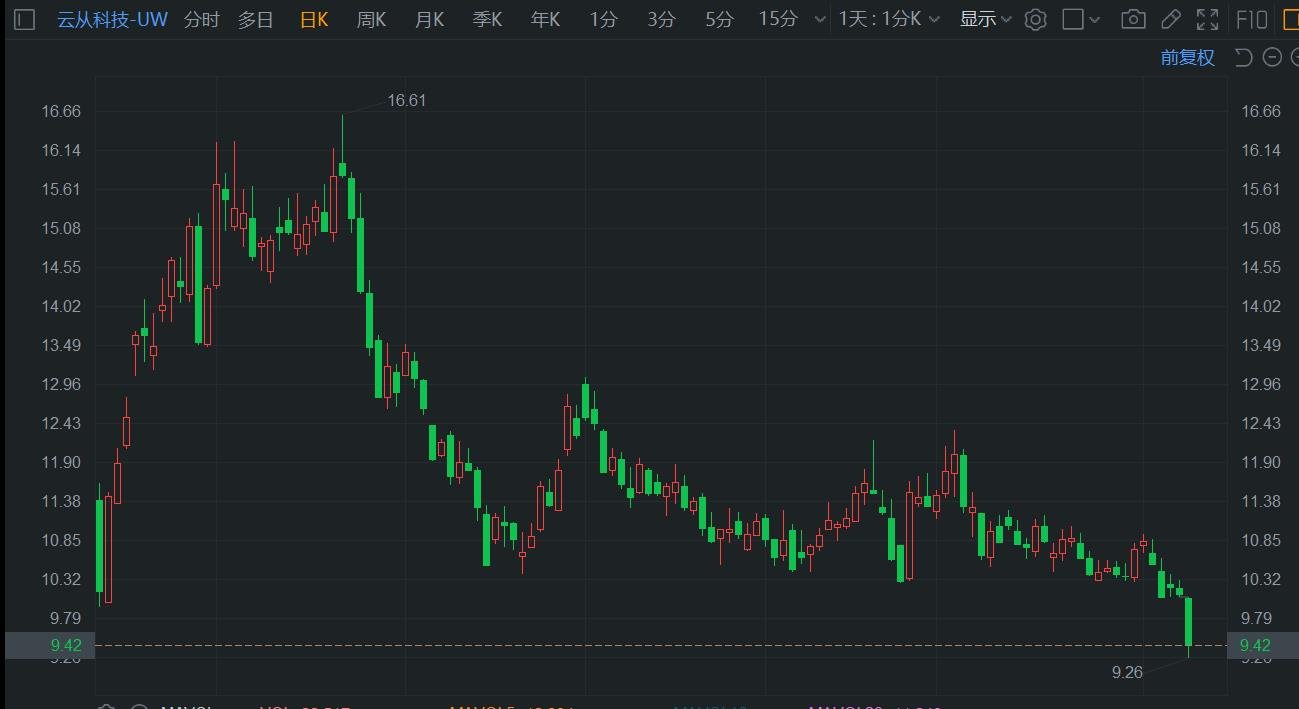Switch to 周K weekly chart tab
Viewport: 1299px width, 709px height.
371,20
